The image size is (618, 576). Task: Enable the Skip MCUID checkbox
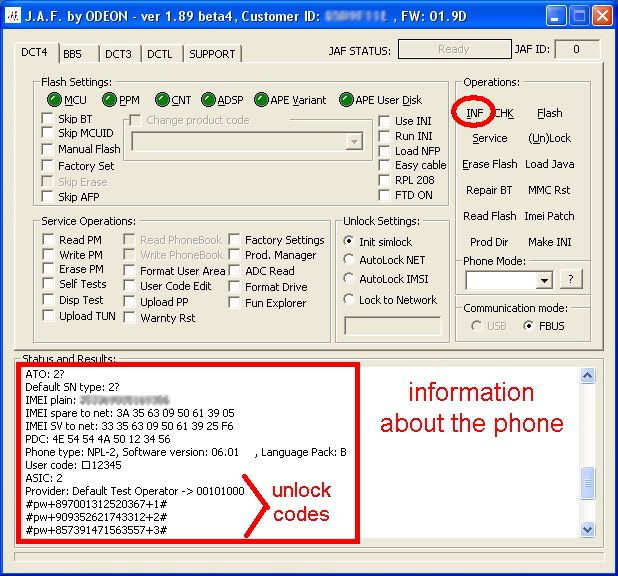point(47,132)
